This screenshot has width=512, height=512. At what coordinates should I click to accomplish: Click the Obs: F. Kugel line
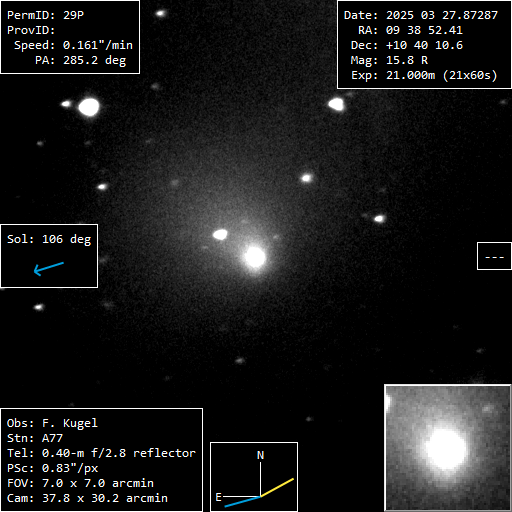tap(52, 423)
